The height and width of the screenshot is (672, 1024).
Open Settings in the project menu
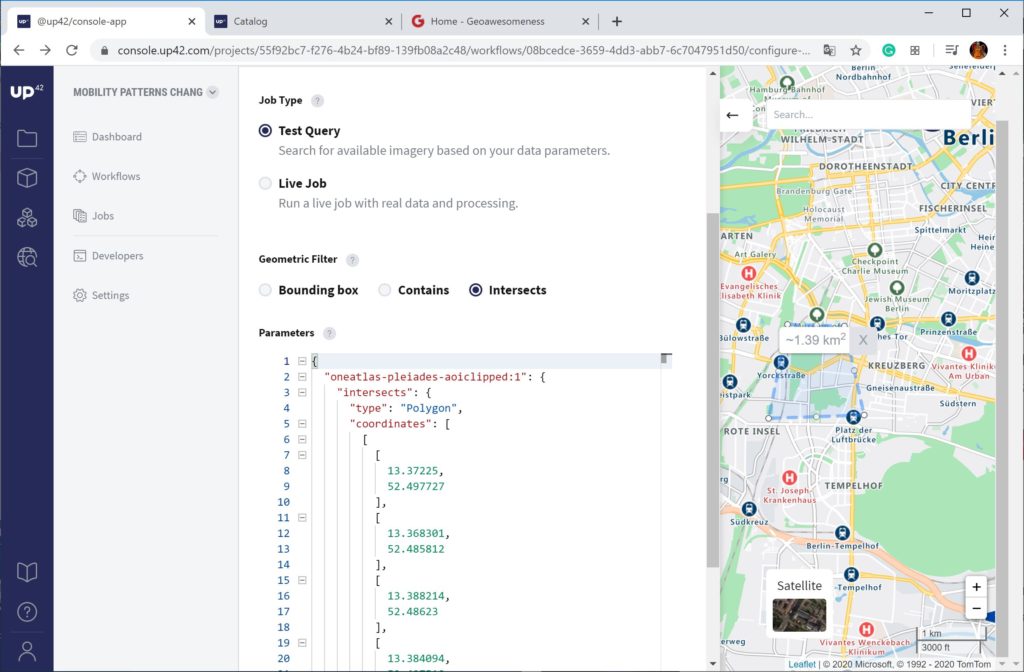[x=110, y=295]
